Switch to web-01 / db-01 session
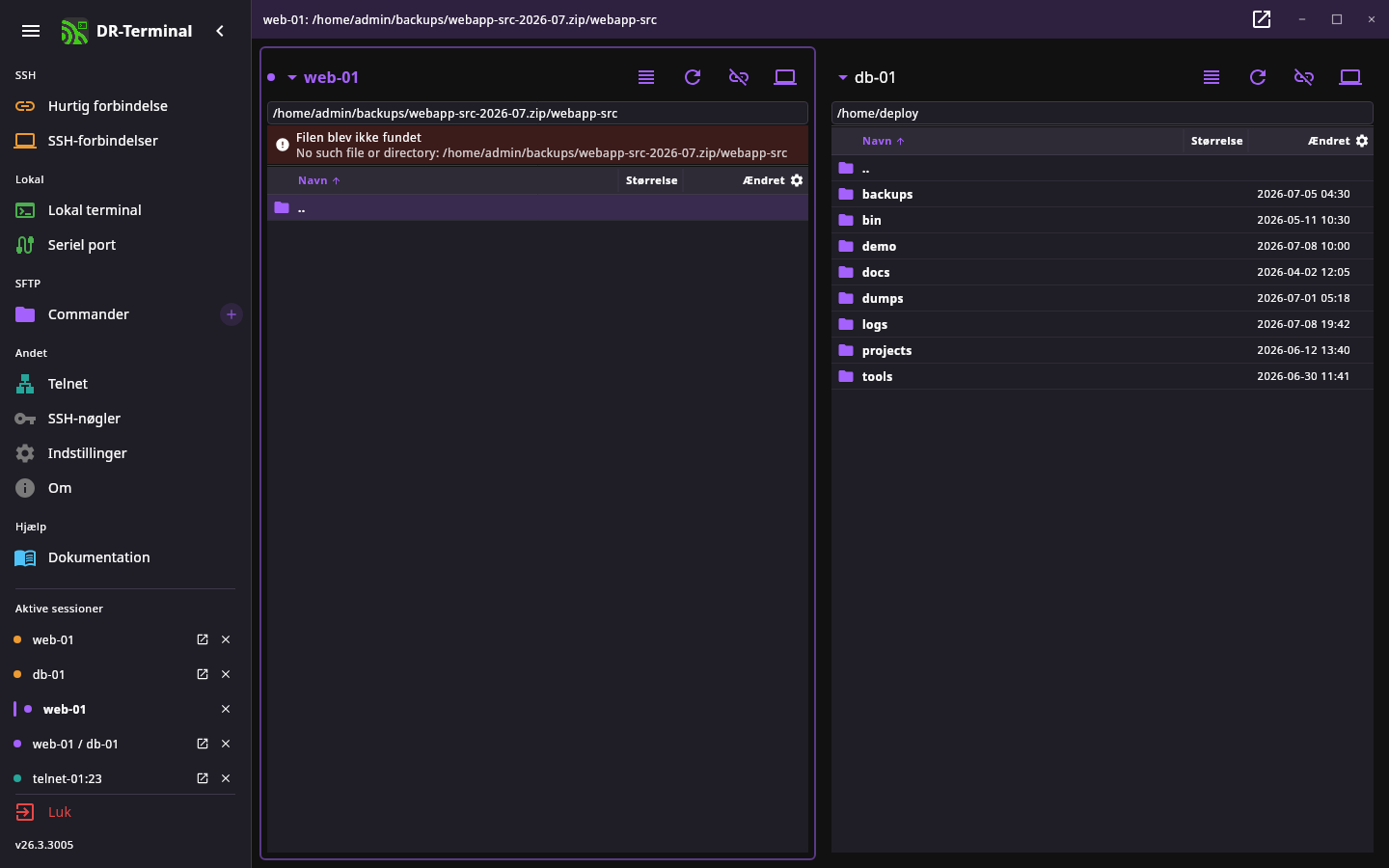 pyautogui.click(x=75, y=744)
